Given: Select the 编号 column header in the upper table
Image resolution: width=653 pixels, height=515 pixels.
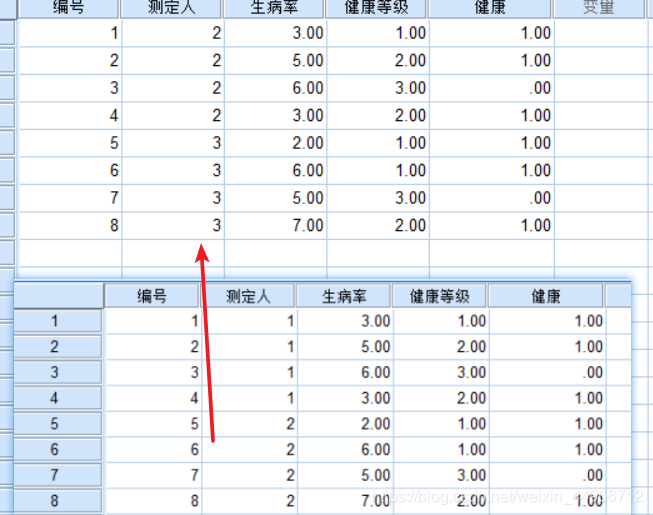Looking at the screenshot, I should tap(70, 8).
